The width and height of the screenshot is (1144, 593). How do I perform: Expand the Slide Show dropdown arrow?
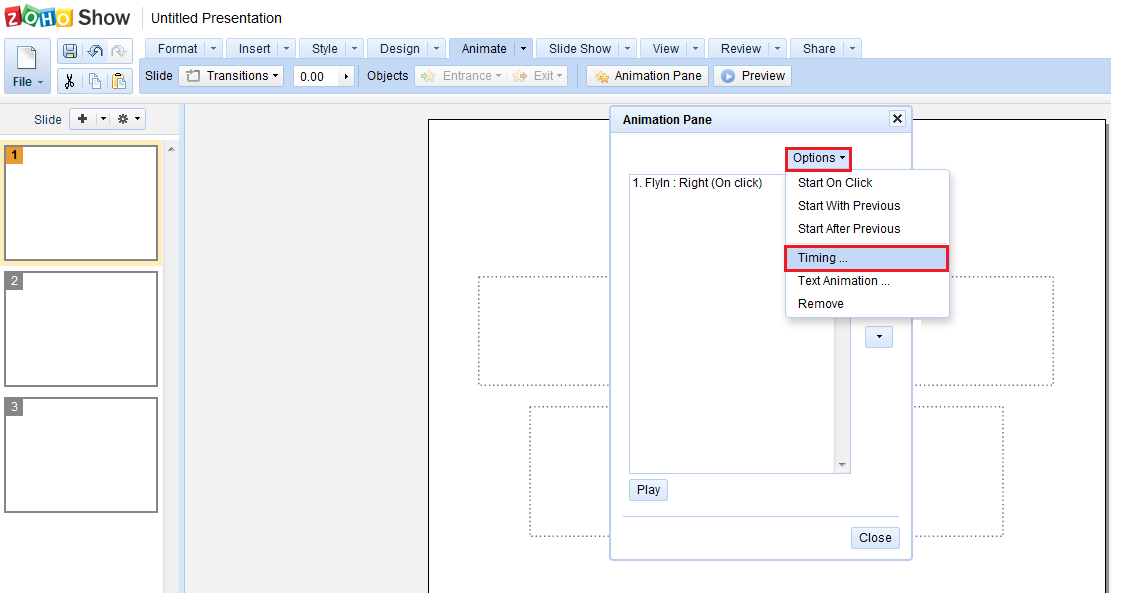pyautogui.click(x=627, y=49)
